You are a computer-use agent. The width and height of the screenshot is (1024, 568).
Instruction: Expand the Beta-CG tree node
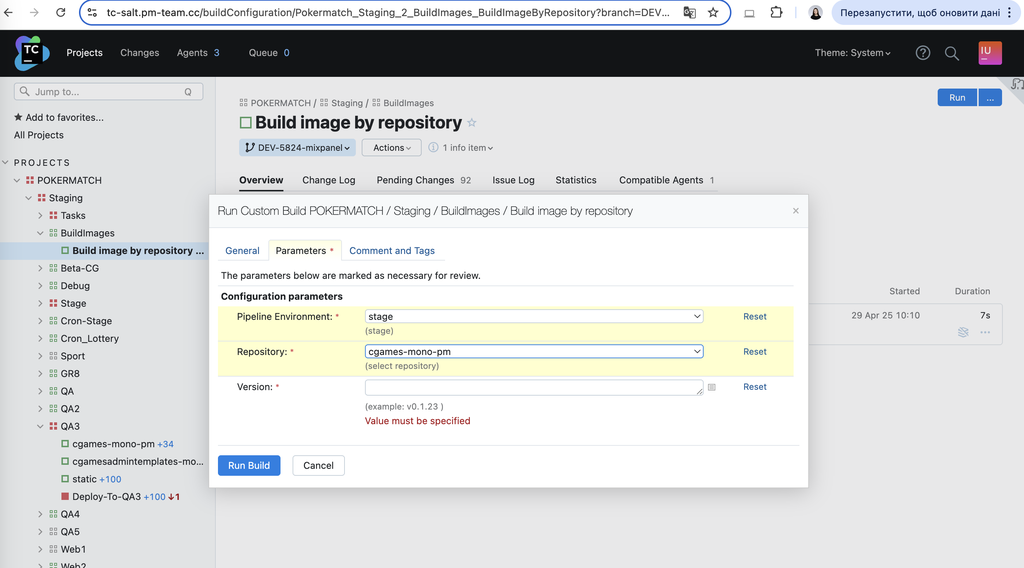(40, 268)
